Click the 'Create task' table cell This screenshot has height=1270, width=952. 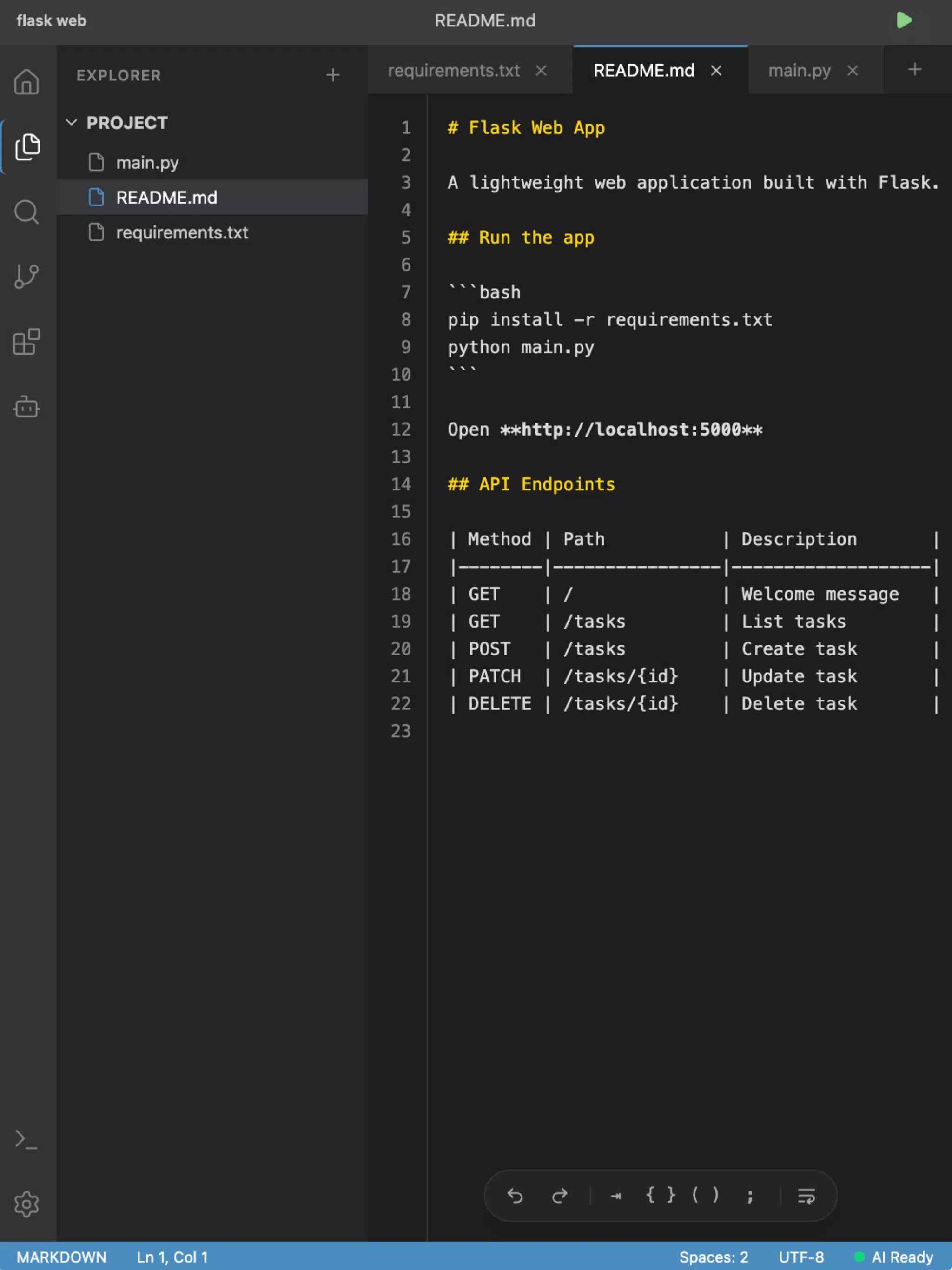coord(799,649)
